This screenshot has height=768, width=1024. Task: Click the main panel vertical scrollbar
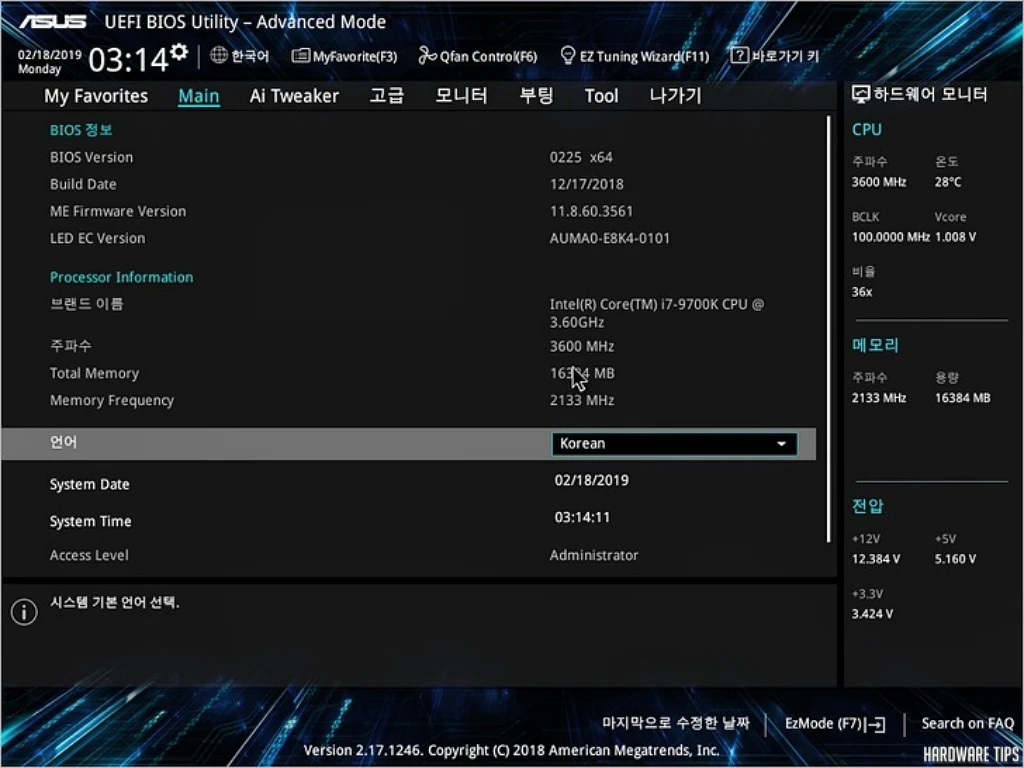click(829, 329)
